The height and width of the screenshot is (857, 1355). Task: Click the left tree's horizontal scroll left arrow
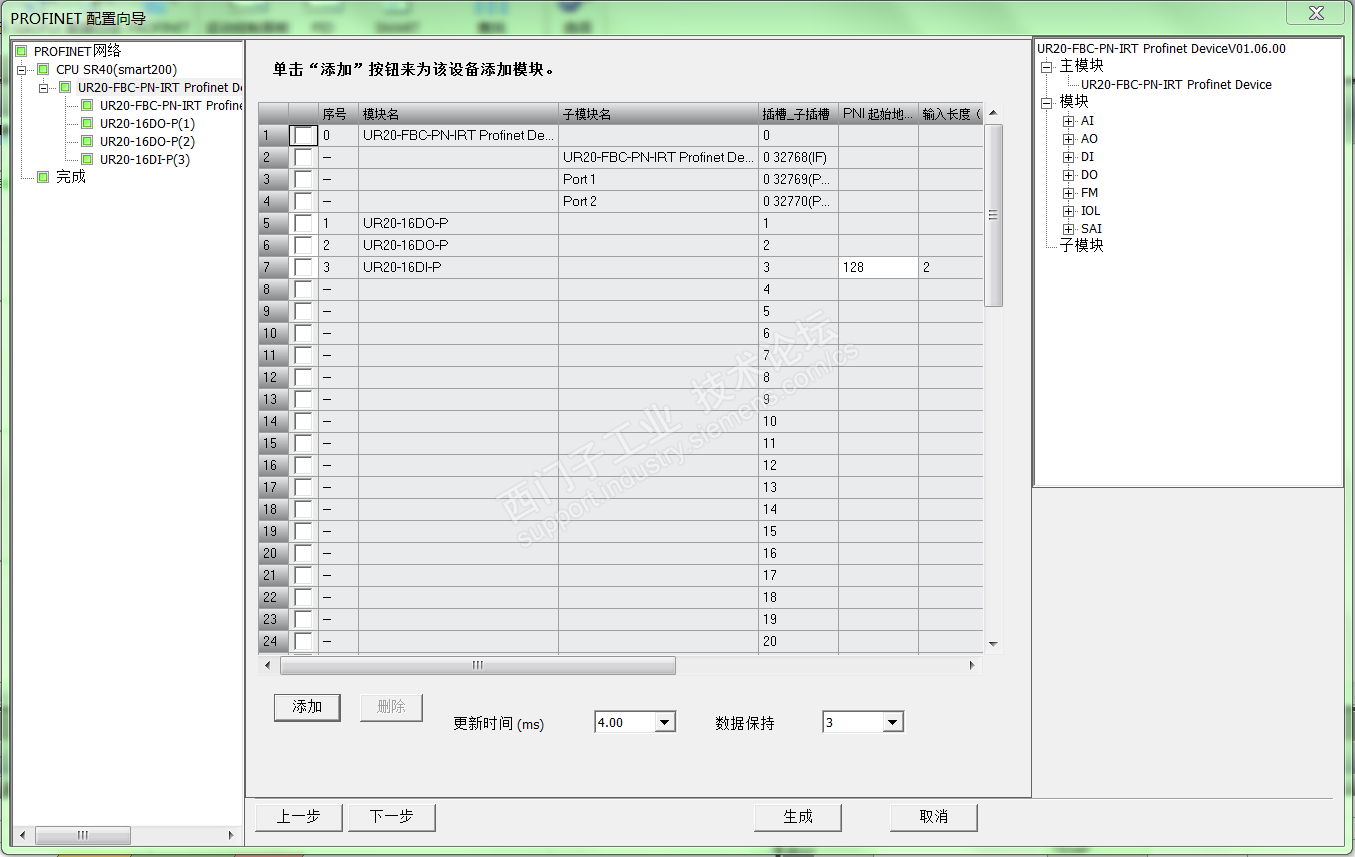click(24, 835)
